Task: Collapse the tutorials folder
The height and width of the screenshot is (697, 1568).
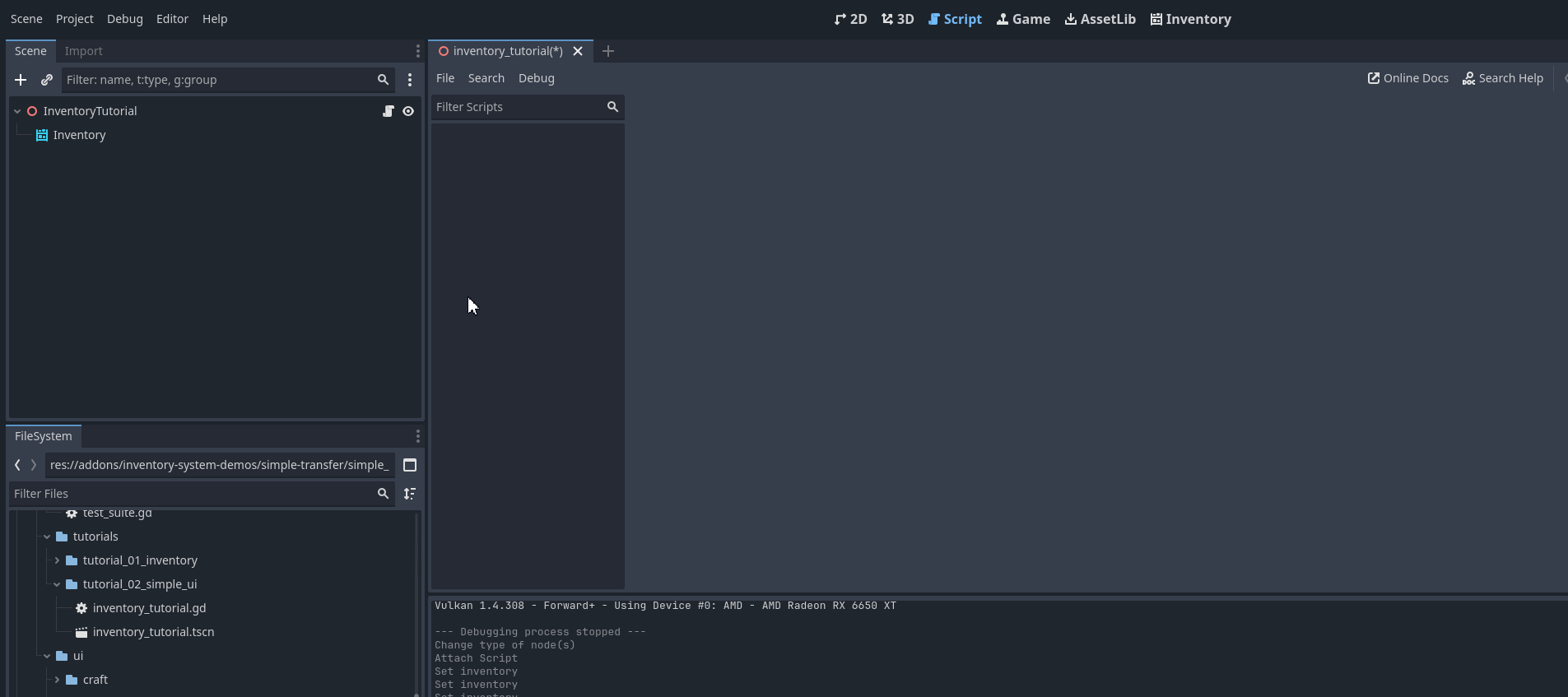Action: (x=47, y=537)
